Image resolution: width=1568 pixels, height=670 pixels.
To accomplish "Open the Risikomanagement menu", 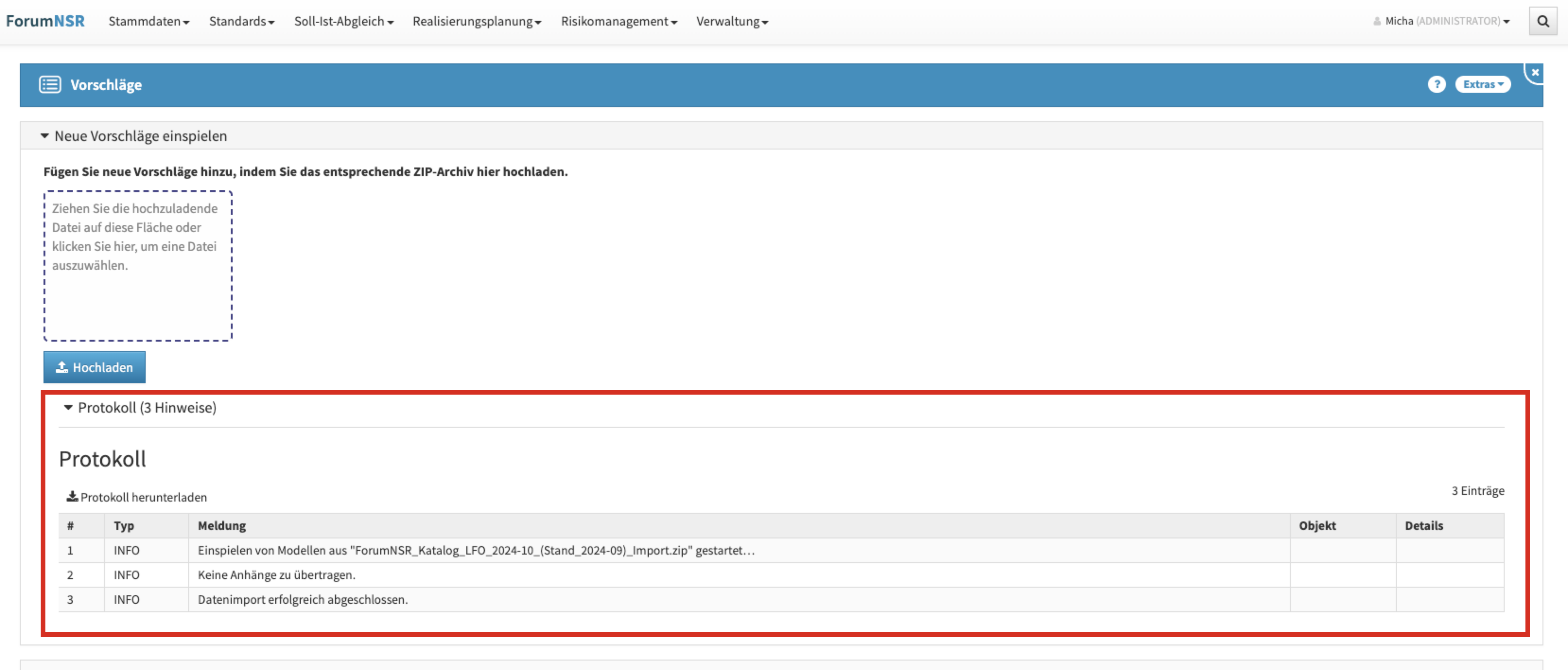I will [x=618, y=21].
